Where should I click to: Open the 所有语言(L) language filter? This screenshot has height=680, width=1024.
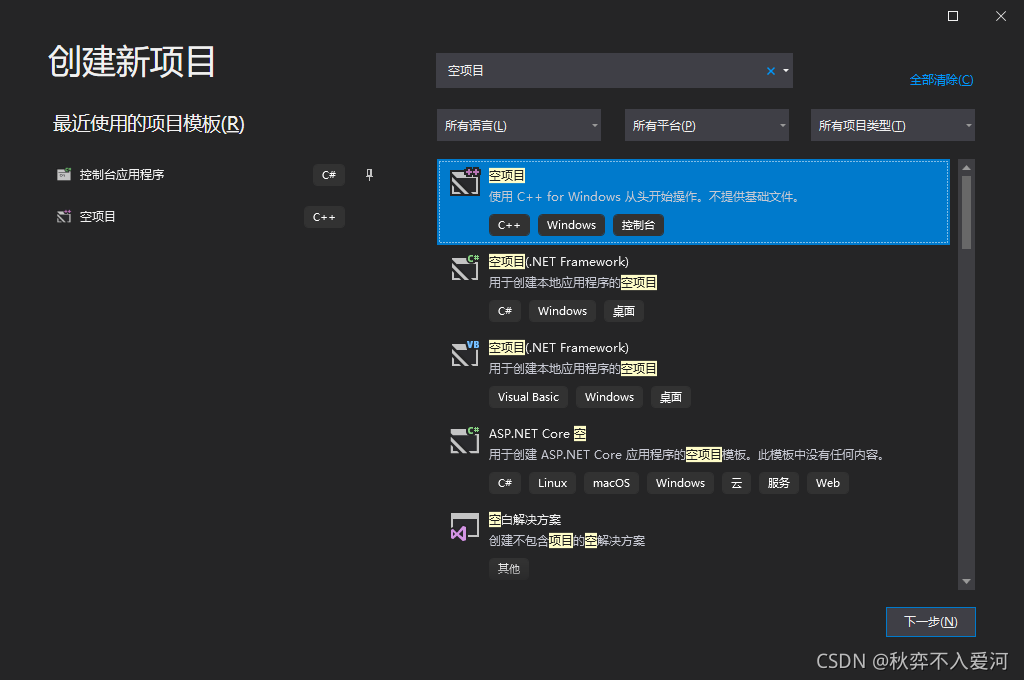point(519,125)
